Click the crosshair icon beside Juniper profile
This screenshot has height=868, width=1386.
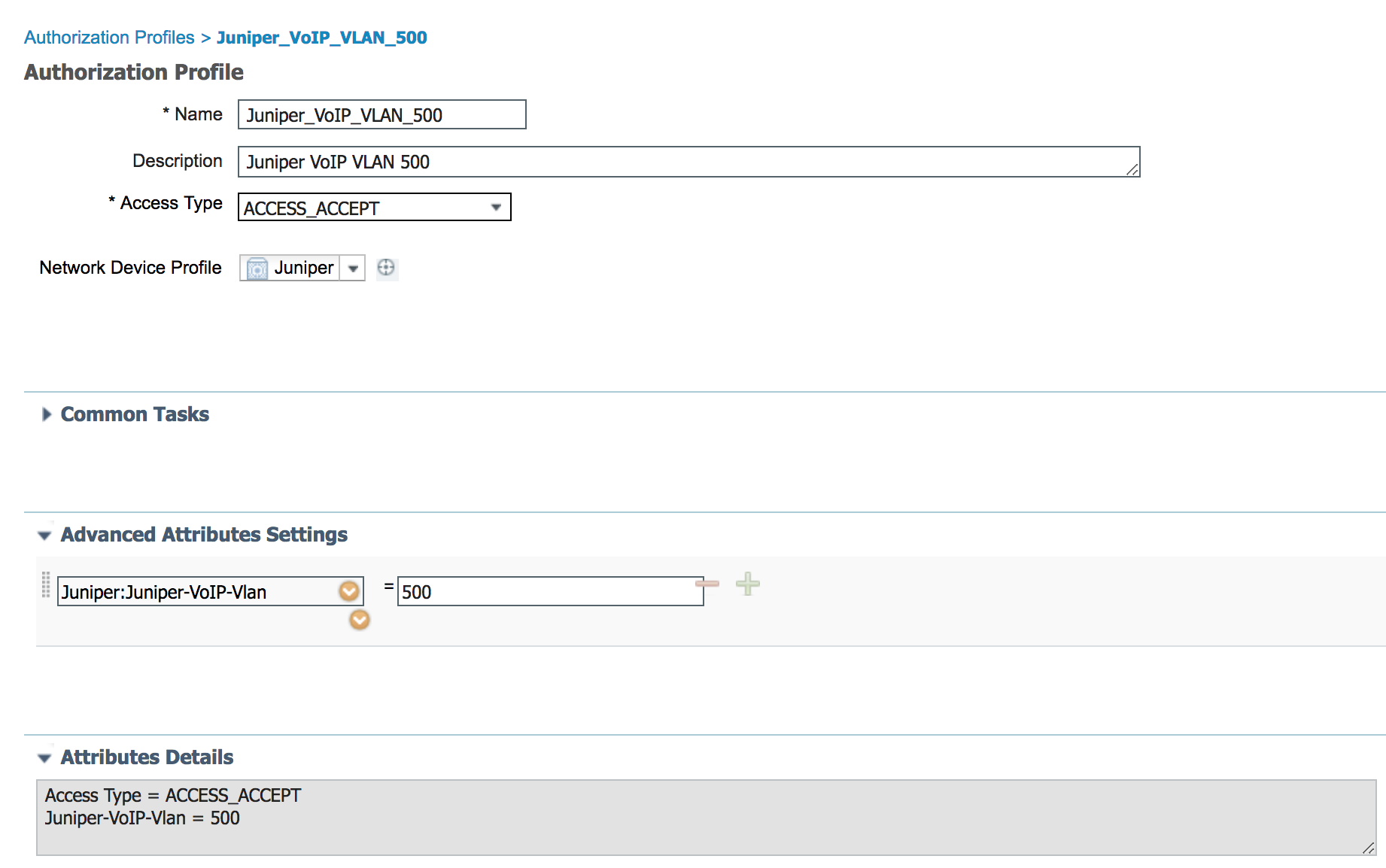coord(386,268)
